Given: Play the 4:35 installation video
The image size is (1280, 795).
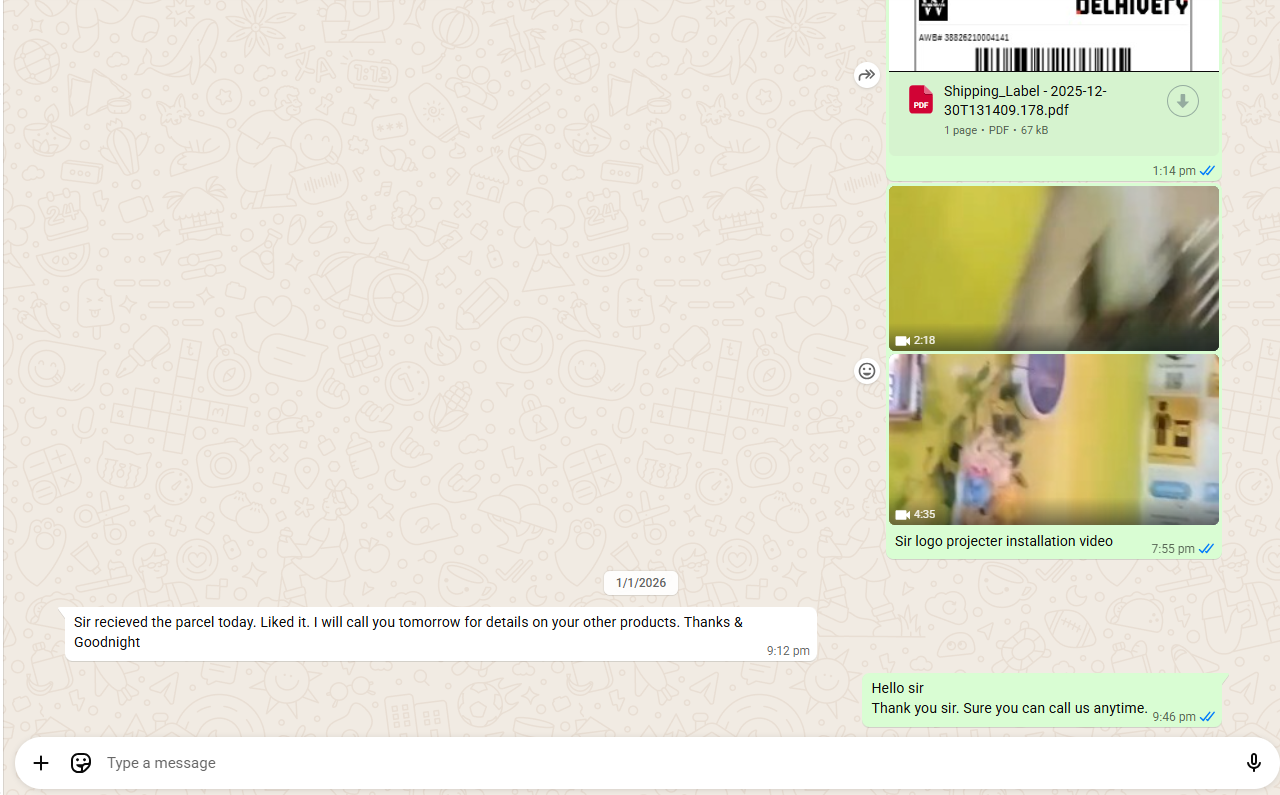Looking at the screenshot, I should (x=1053, y=439).
